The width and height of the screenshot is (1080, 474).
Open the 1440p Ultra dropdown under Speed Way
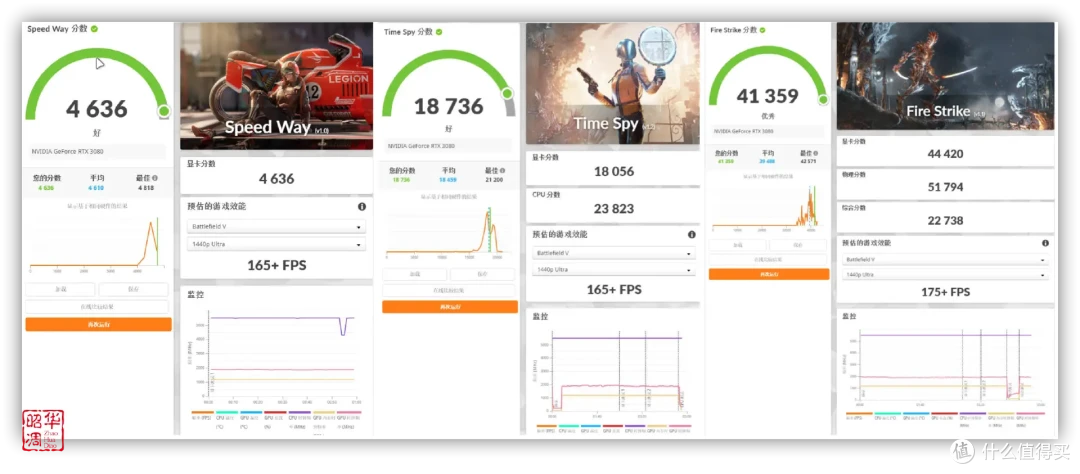coord(276,245)
